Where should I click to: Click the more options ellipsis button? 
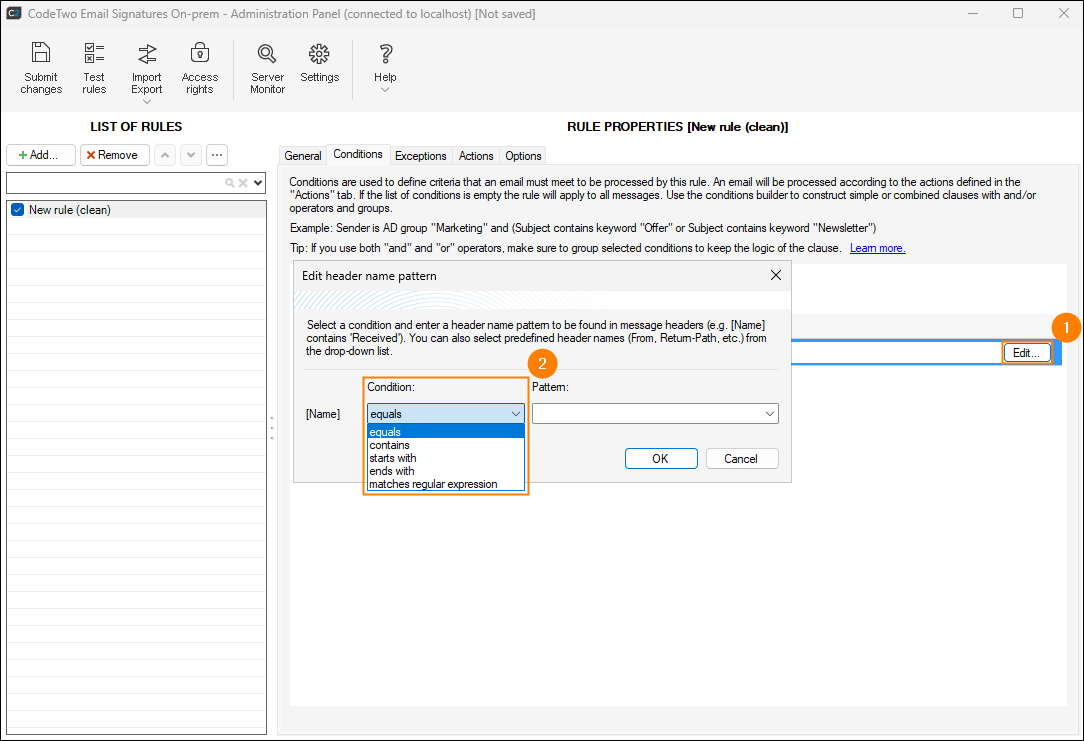point(216,155)
